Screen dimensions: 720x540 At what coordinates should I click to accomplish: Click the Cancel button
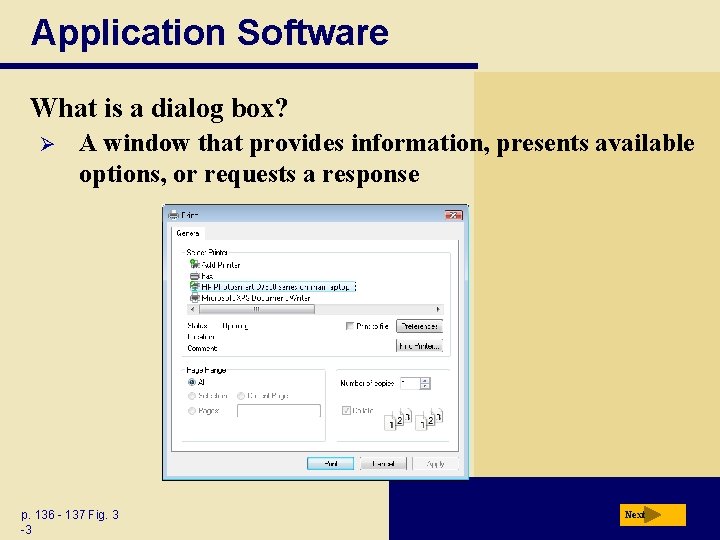click(383, 464)
